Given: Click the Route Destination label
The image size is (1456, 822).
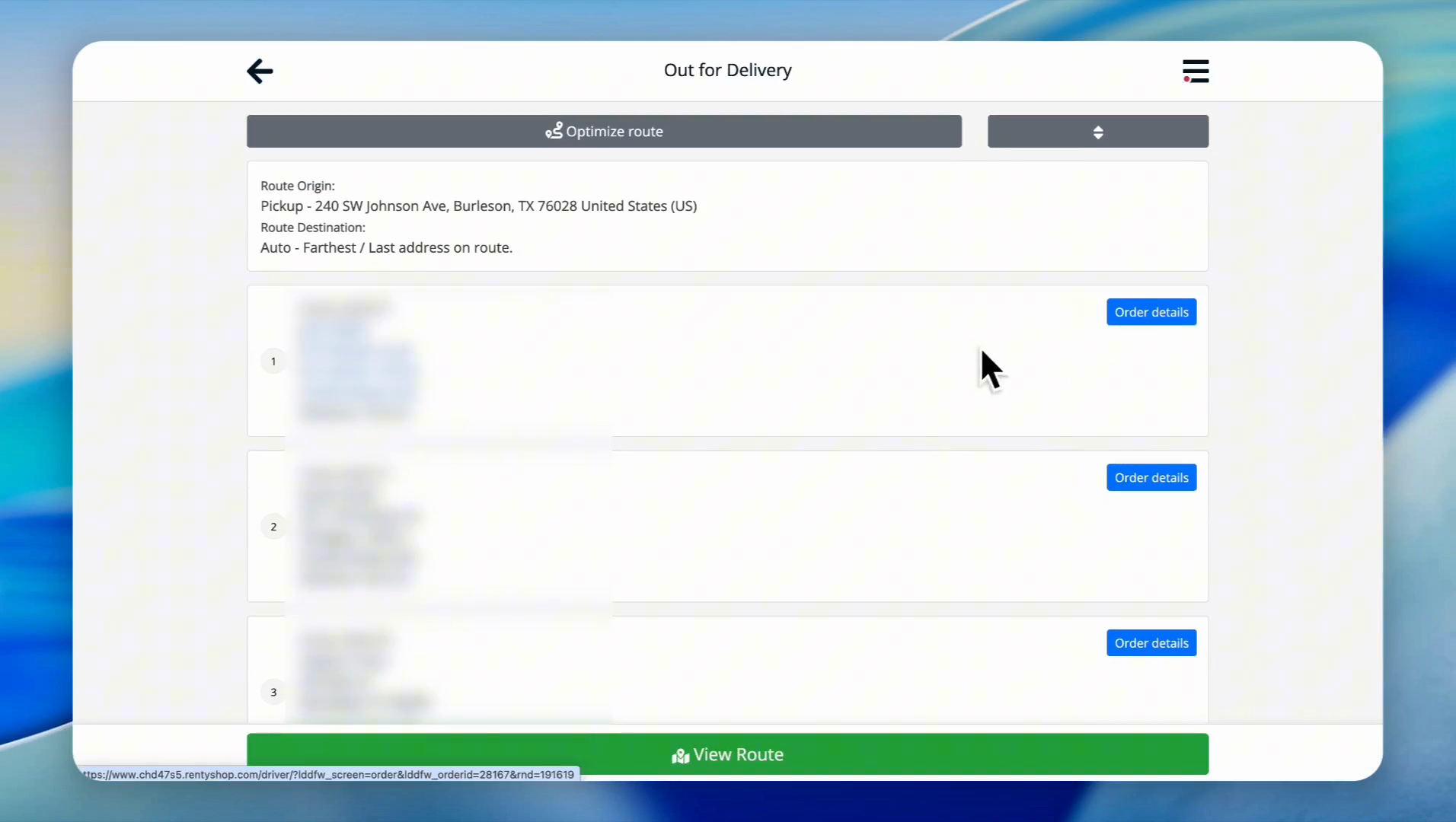Looking at the screenshot, I should click(312, 228).
